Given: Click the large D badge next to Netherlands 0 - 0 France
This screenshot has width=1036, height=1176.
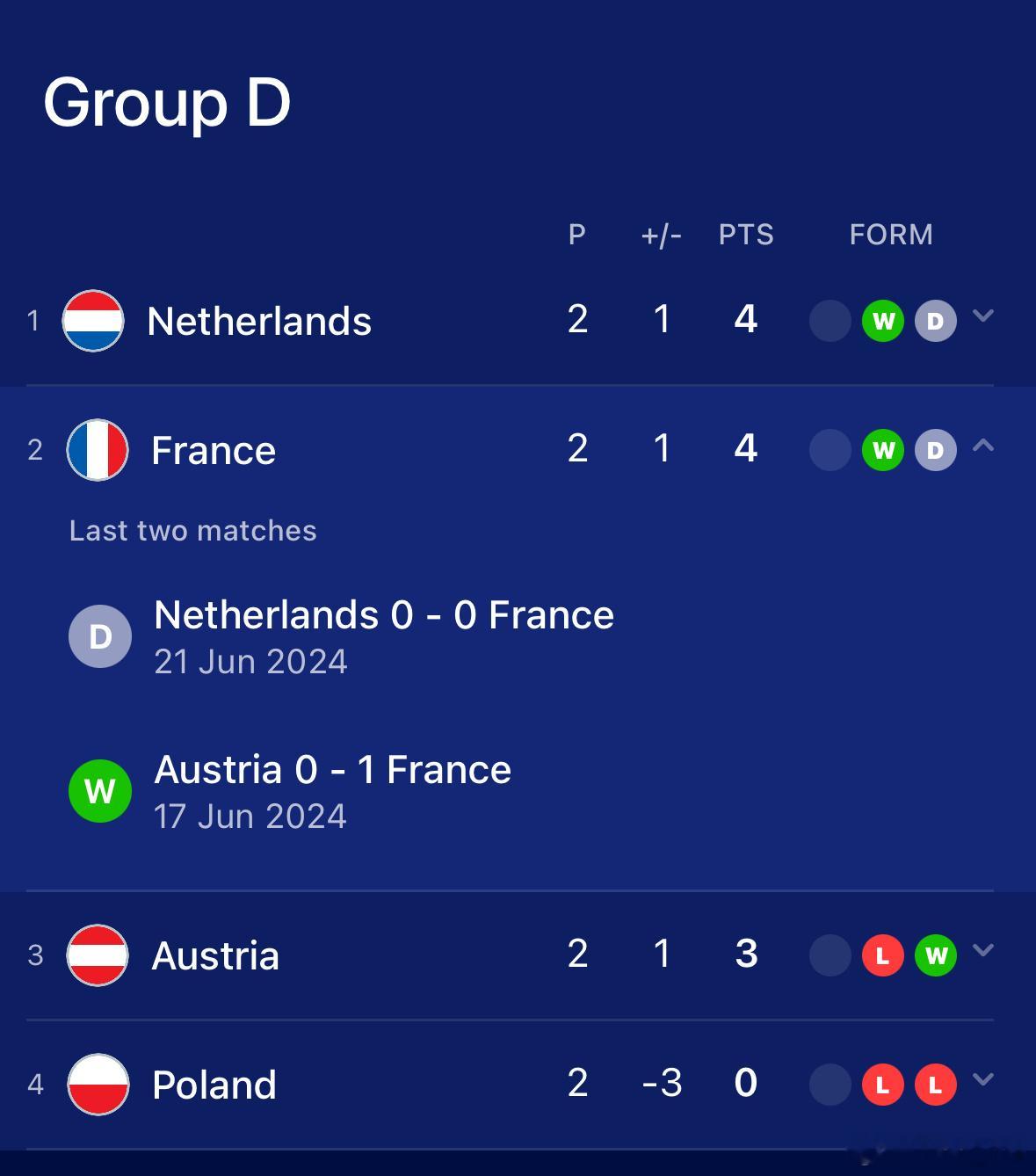Looking at the screenshot, I should point(100,636).
